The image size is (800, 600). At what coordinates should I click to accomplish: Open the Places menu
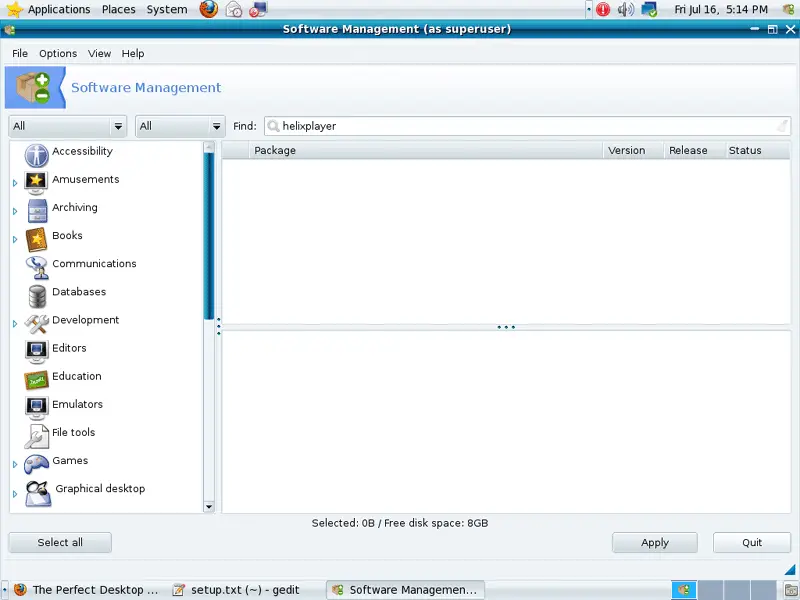coord(118,9)
